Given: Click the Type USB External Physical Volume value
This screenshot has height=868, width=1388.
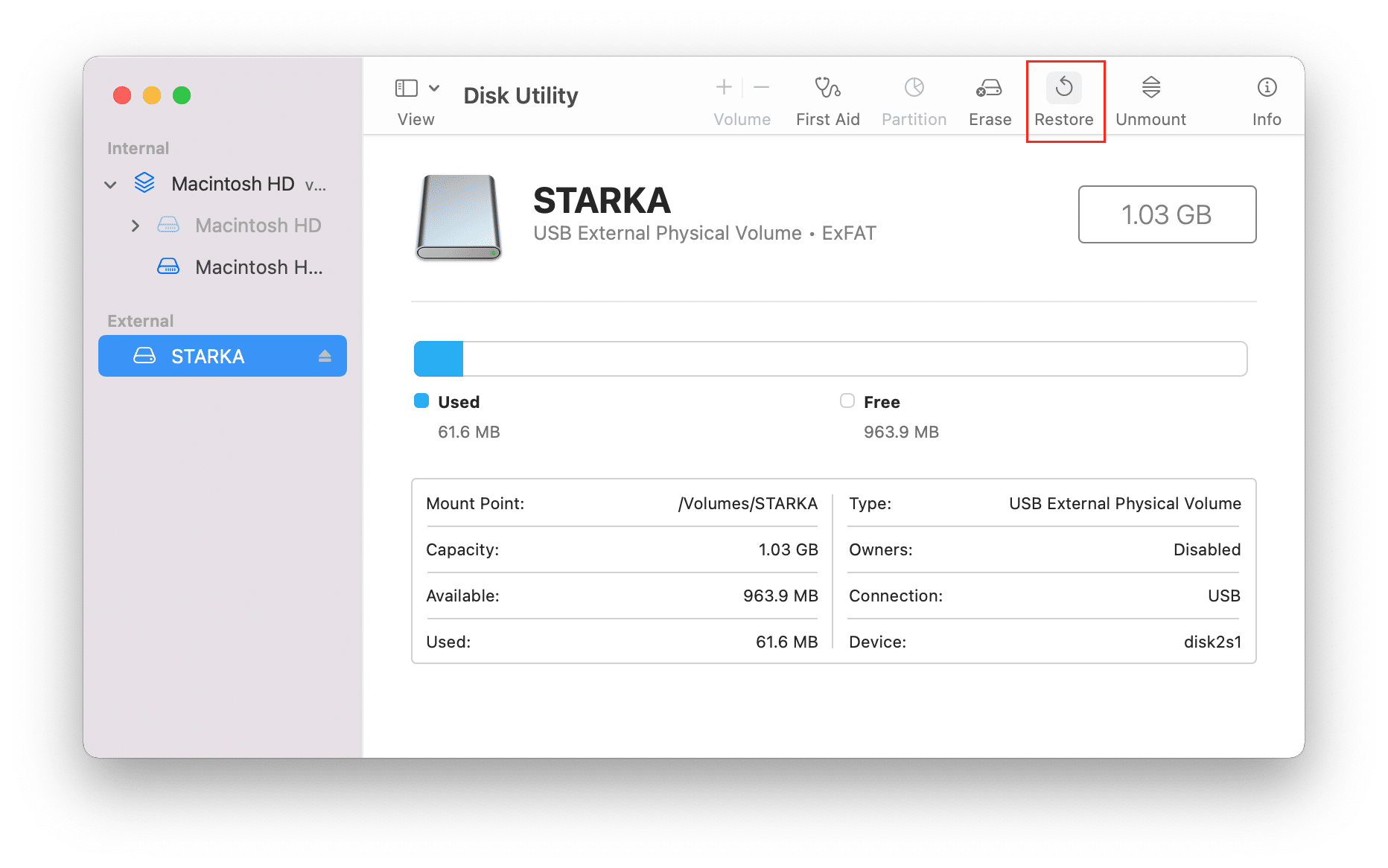Looking at the screenshot, I should 1125,504.
